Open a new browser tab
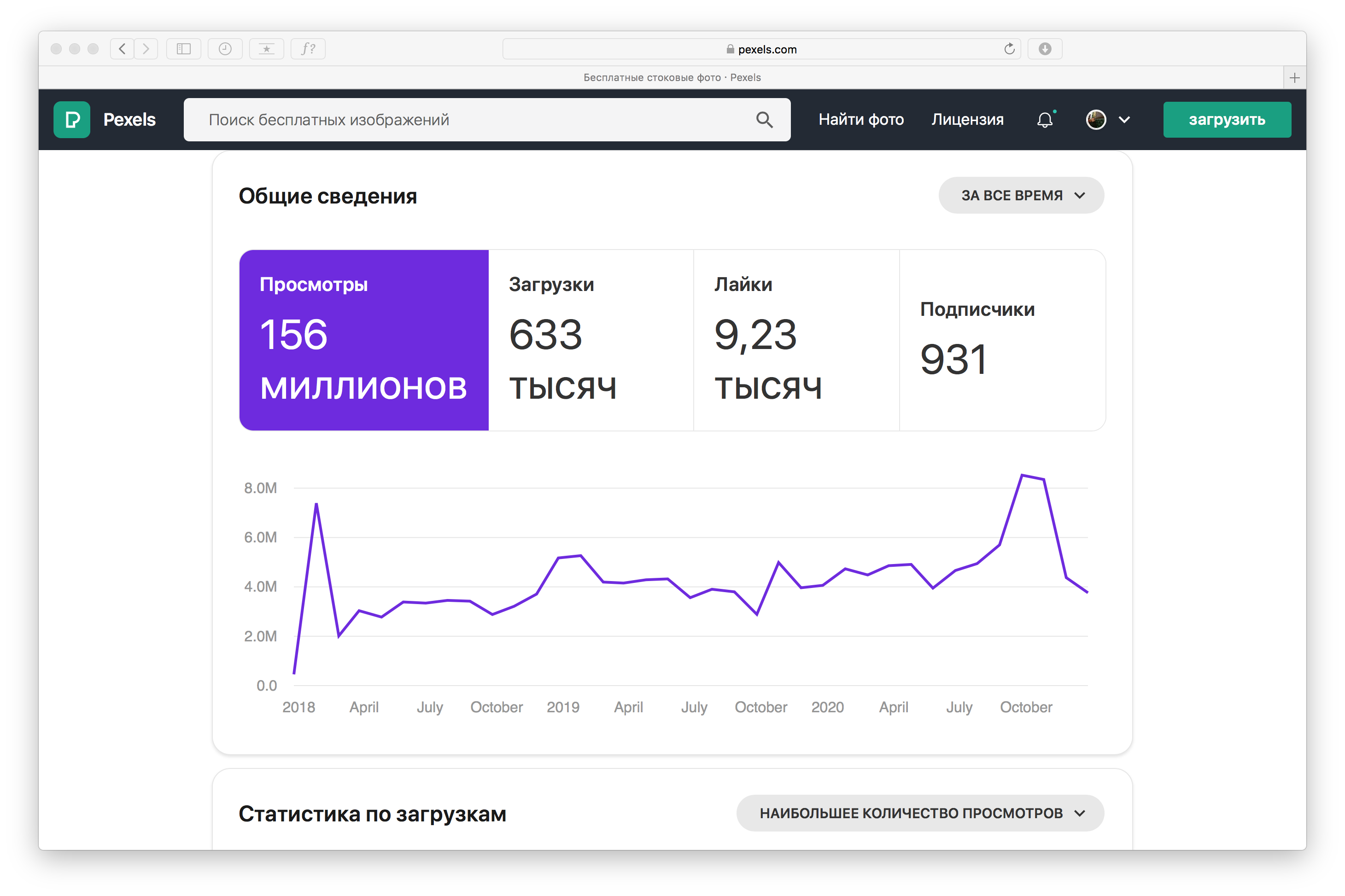 click(x=1294, y=78)
